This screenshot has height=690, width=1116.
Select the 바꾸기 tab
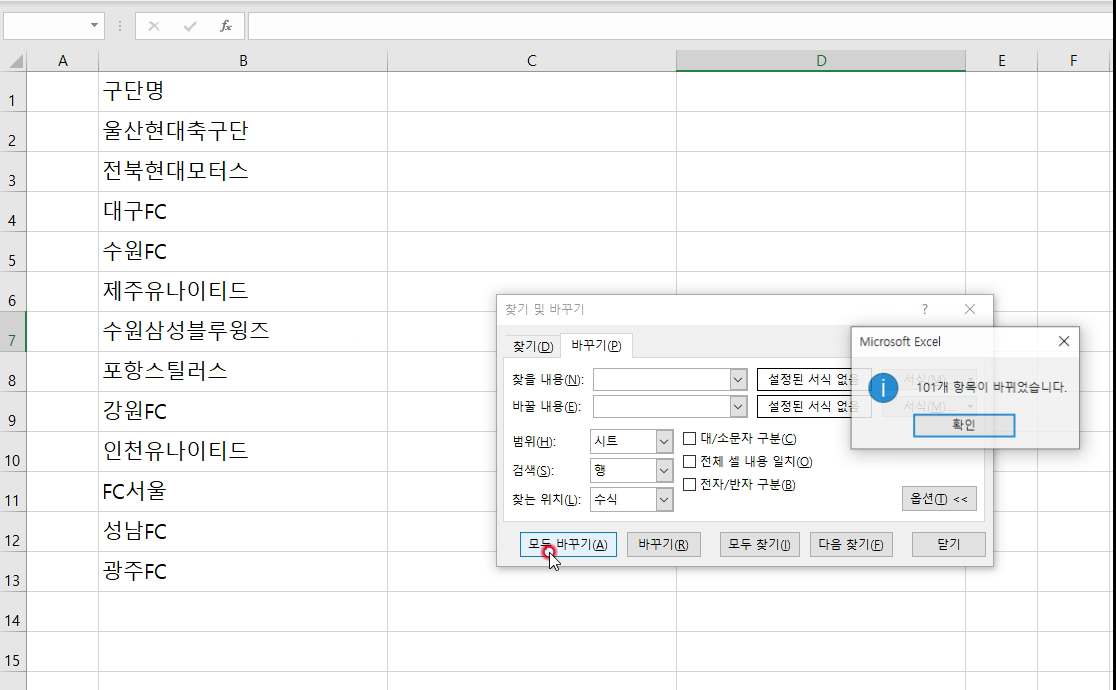596,345
